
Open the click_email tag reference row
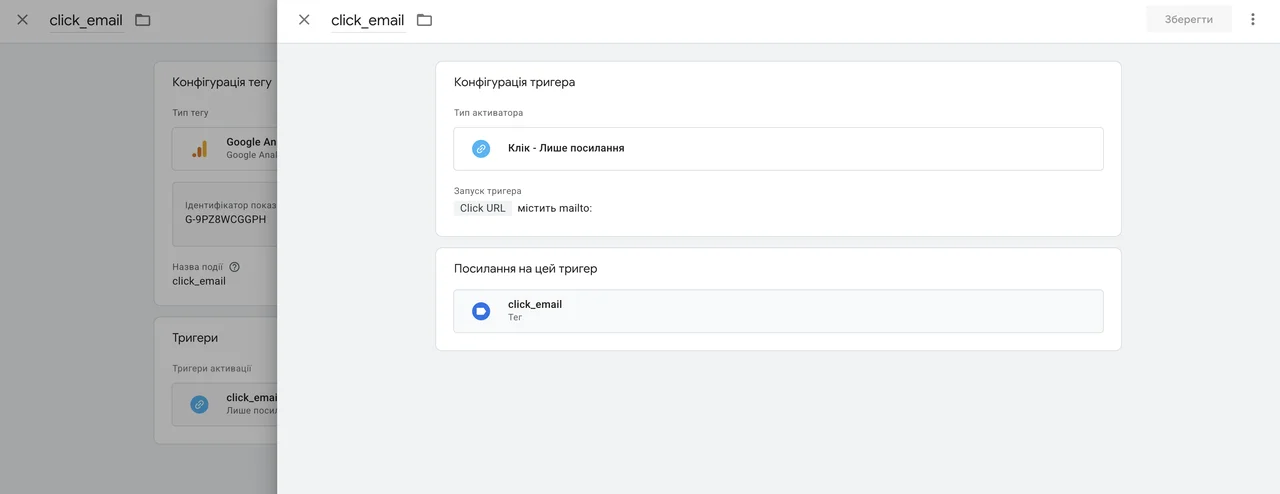point(778,311)
